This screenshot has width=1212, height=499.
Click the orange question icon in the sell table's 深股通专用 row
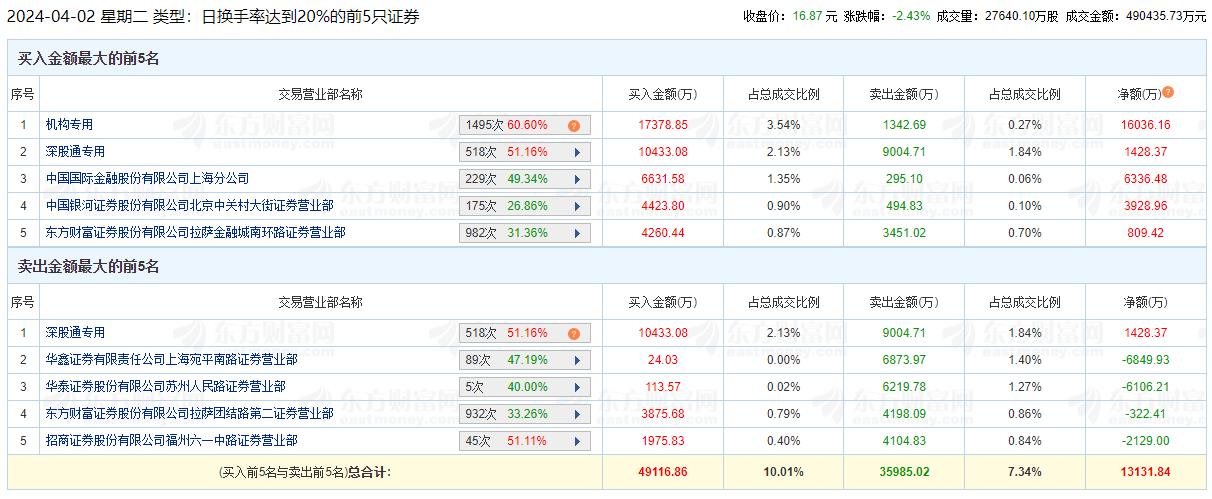pyautogui.click(x=574, y=334)
